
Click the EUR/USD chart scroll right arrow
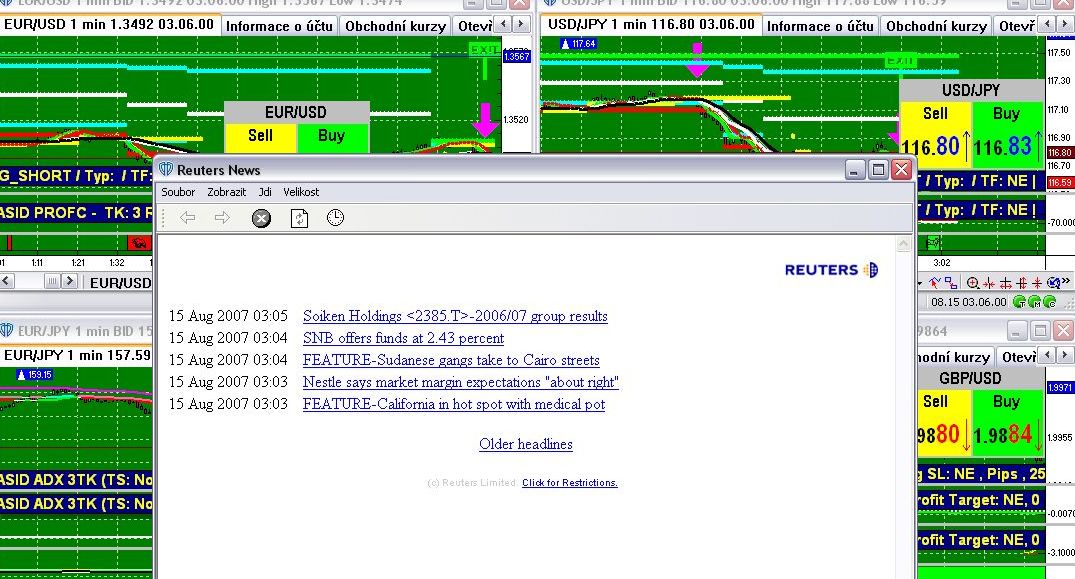[69, 281]
